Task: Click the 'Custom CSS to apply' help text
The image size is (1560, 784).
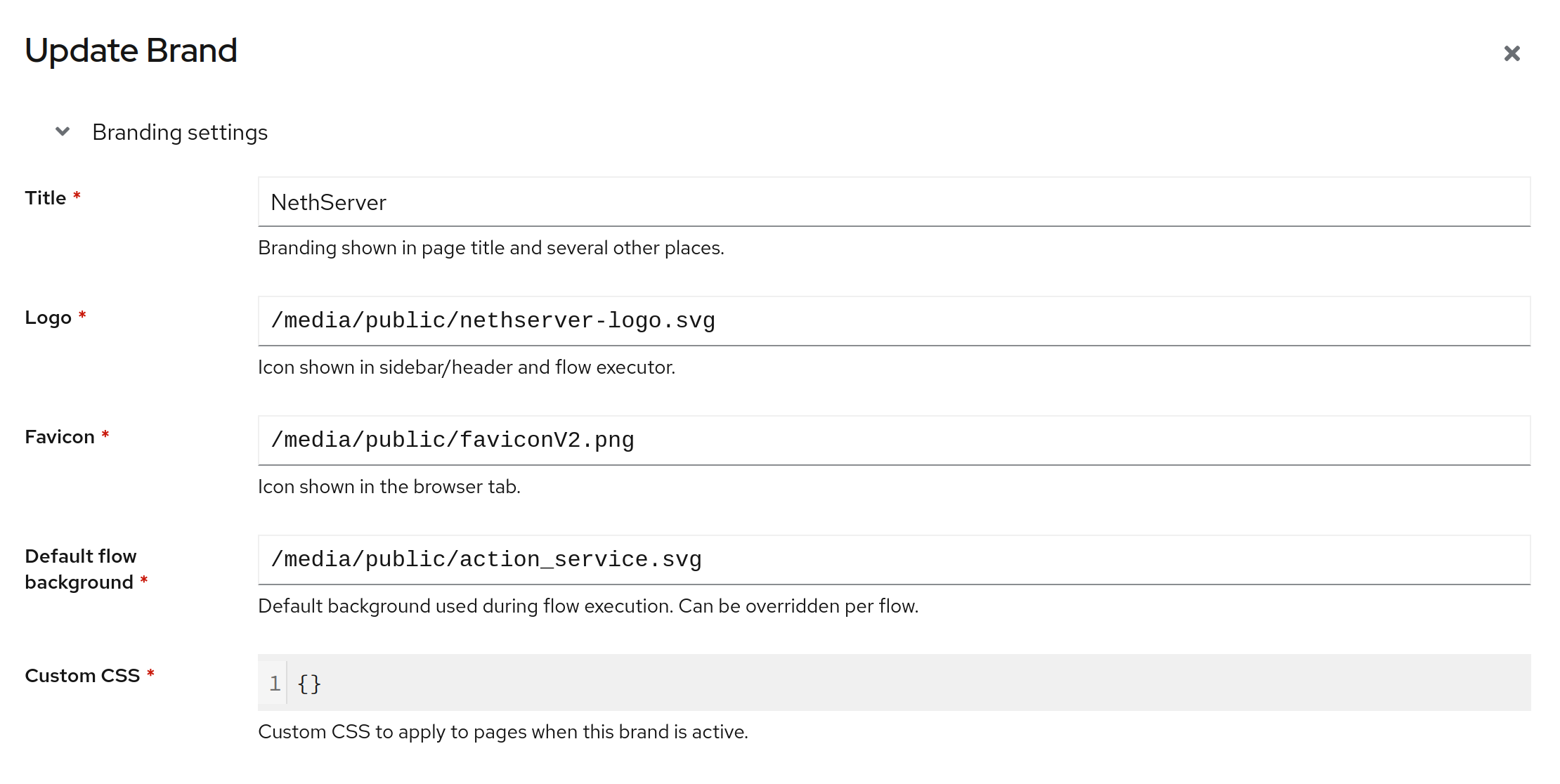Action: (x=503, y=732)
